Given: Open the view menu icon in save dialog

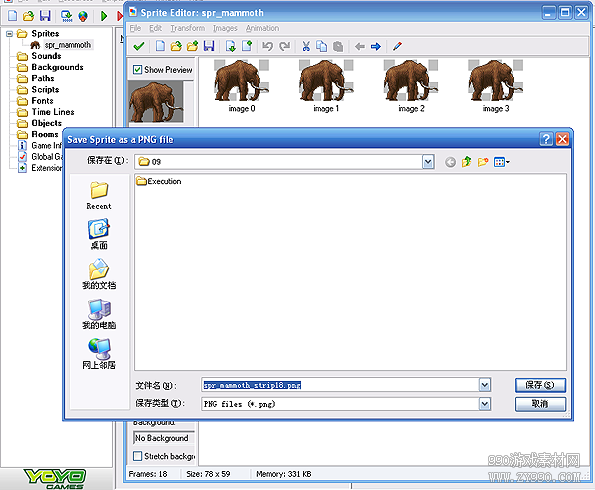Looking at the screenshot, I should [x=502, y=162].
